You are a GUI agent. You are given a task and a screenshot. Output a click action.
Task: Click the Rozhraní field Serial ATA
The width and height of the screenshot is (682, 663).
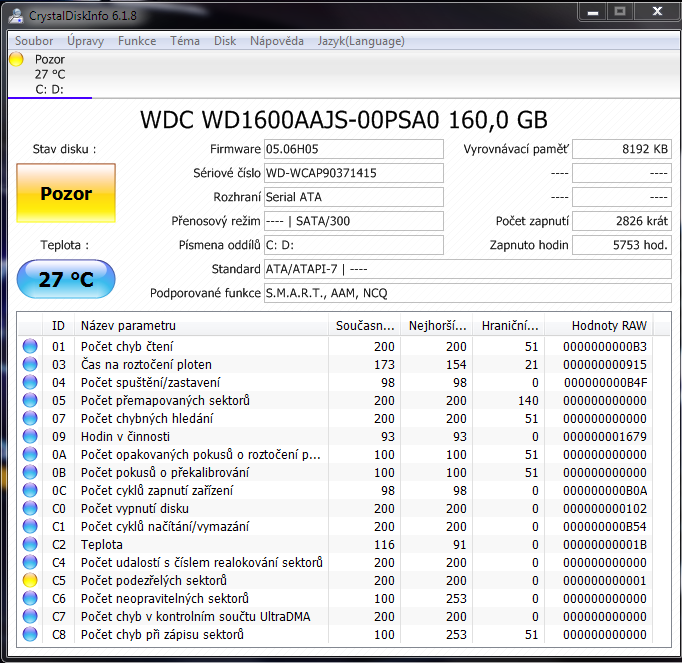pyautogui.click(x=354, y=197)
